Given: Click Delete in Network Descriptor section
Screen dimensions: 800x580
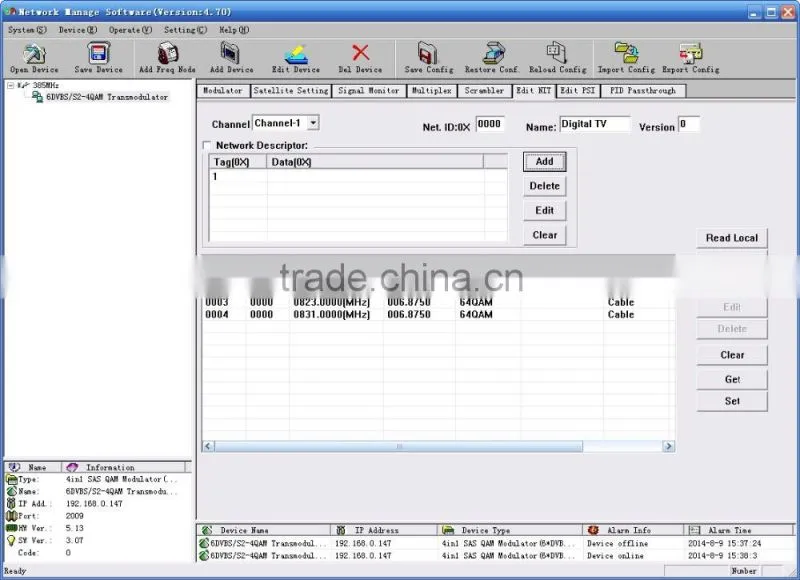Looking at the screenshot, I should [544, 186].
